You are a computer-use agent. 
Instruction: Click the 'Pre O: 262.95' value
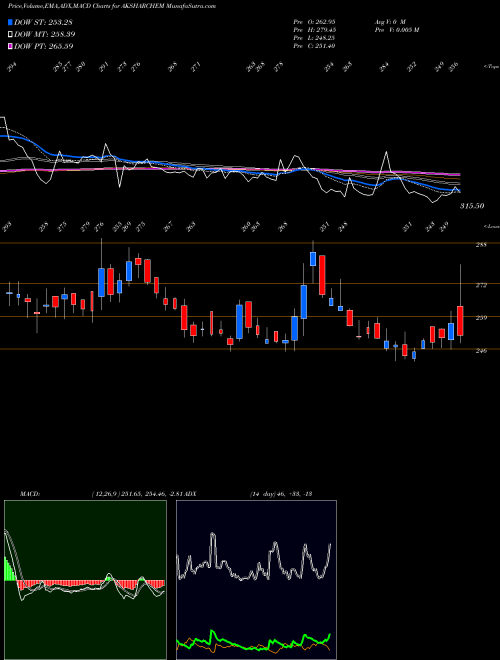[x=314, y=21]
